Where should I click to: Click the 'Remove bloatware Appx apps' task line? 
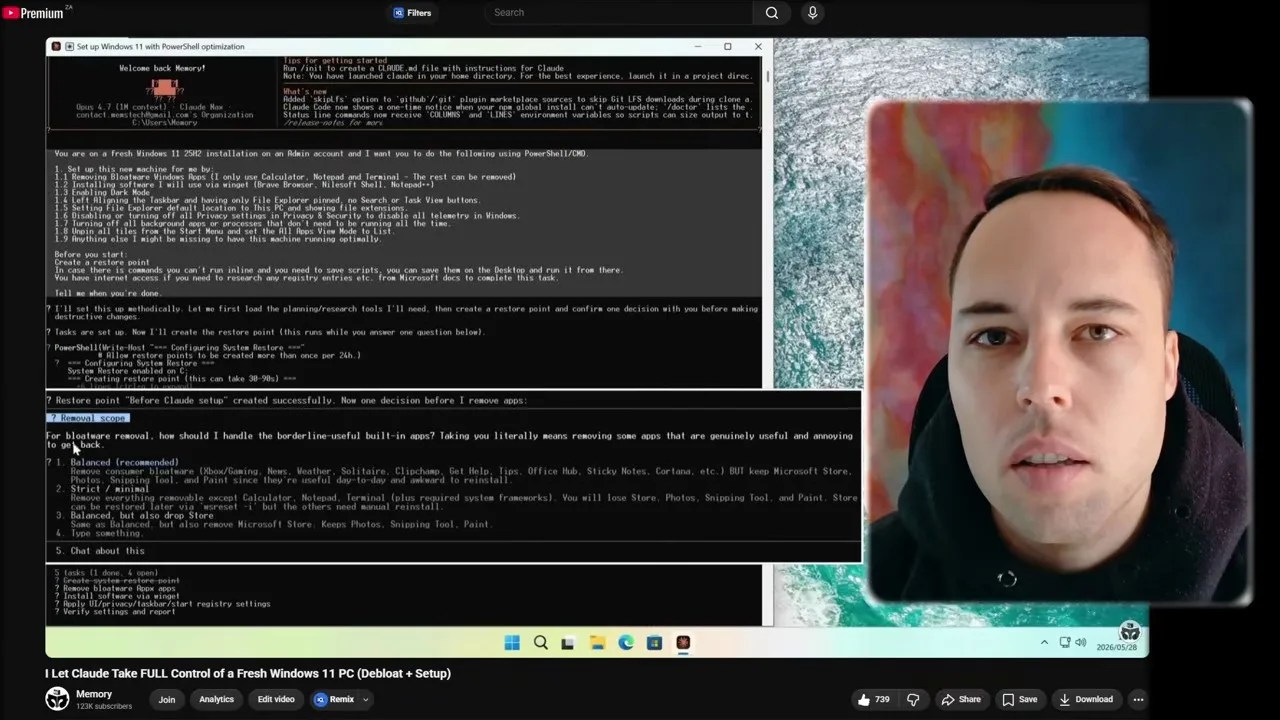coord(118,589)
